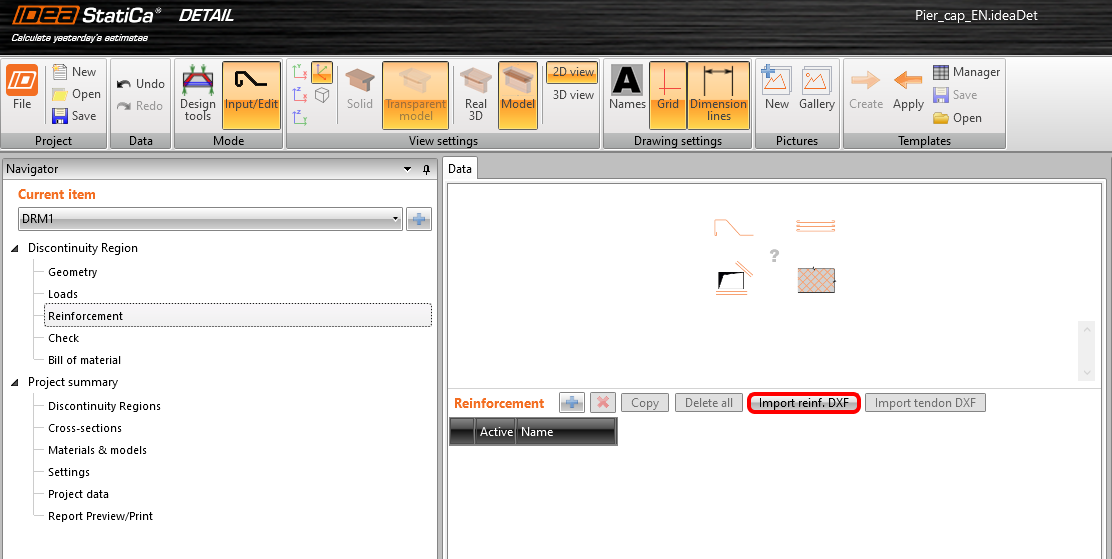Image resolution: width=1112 pixels, height=559 pixels.
Task: Click the question mark help icon
Action: coord(774,255)
